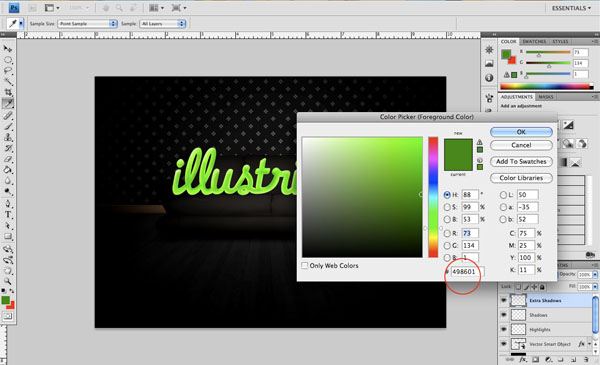Hide the Extra Shadows layer
Image resolution: width=600 pixels, height=365 pixels.
tap(504, 300)
